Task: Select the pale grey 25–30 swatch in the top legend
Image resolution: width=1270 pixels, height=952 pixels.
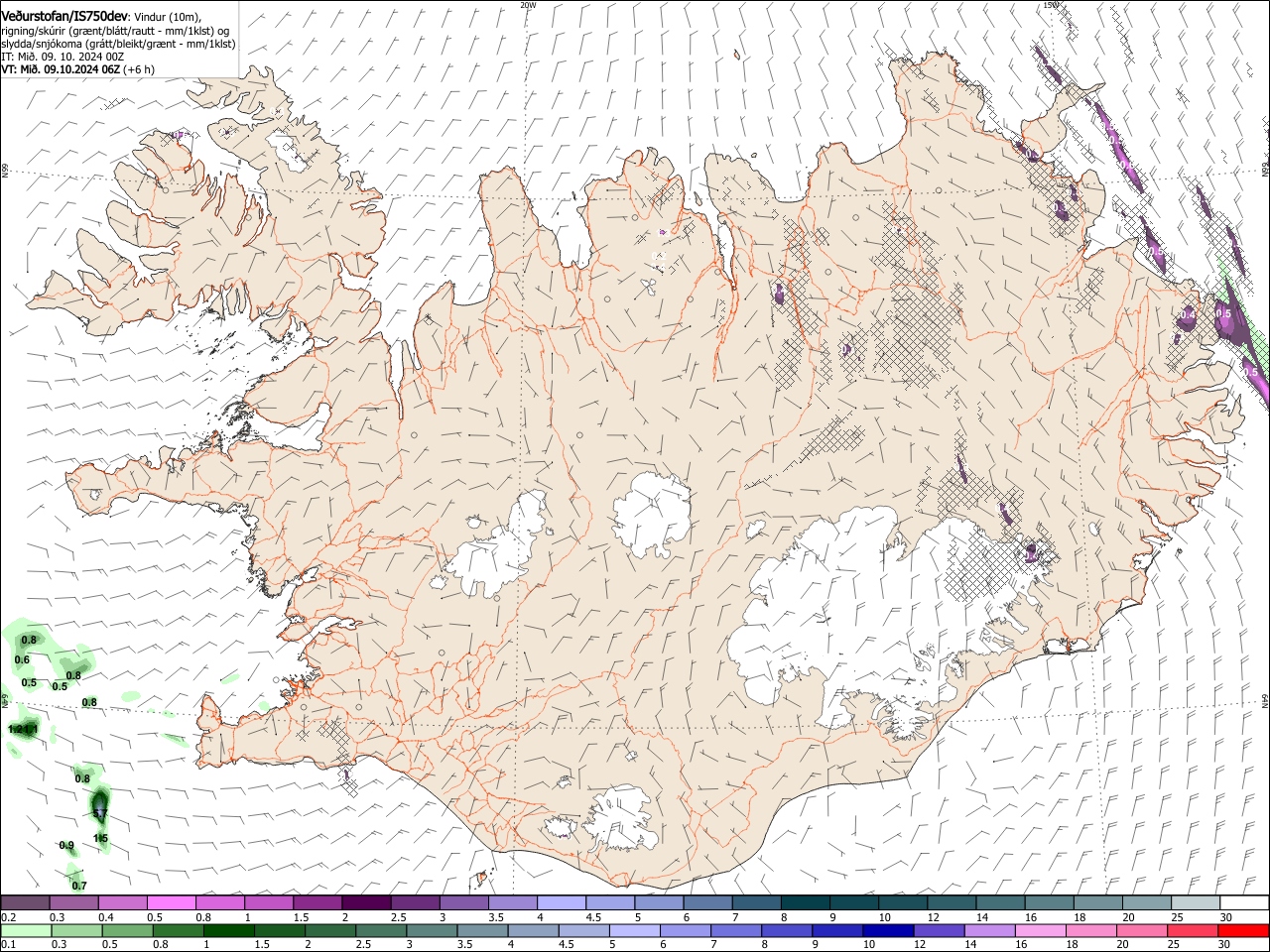Action: (1195, 902)
